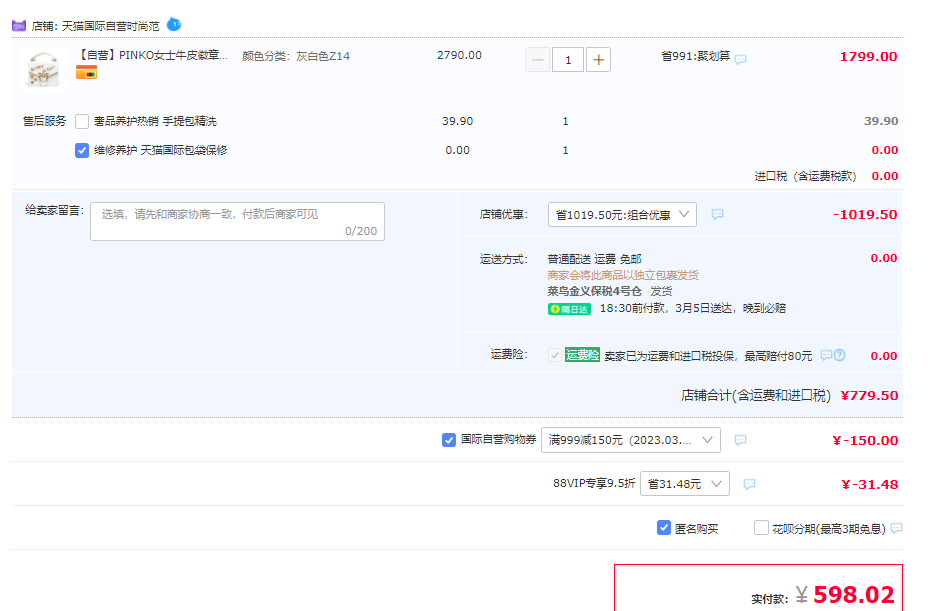
Task: Click the 普通配送 运费 免邮 shipping text
Action: [594, 259]
